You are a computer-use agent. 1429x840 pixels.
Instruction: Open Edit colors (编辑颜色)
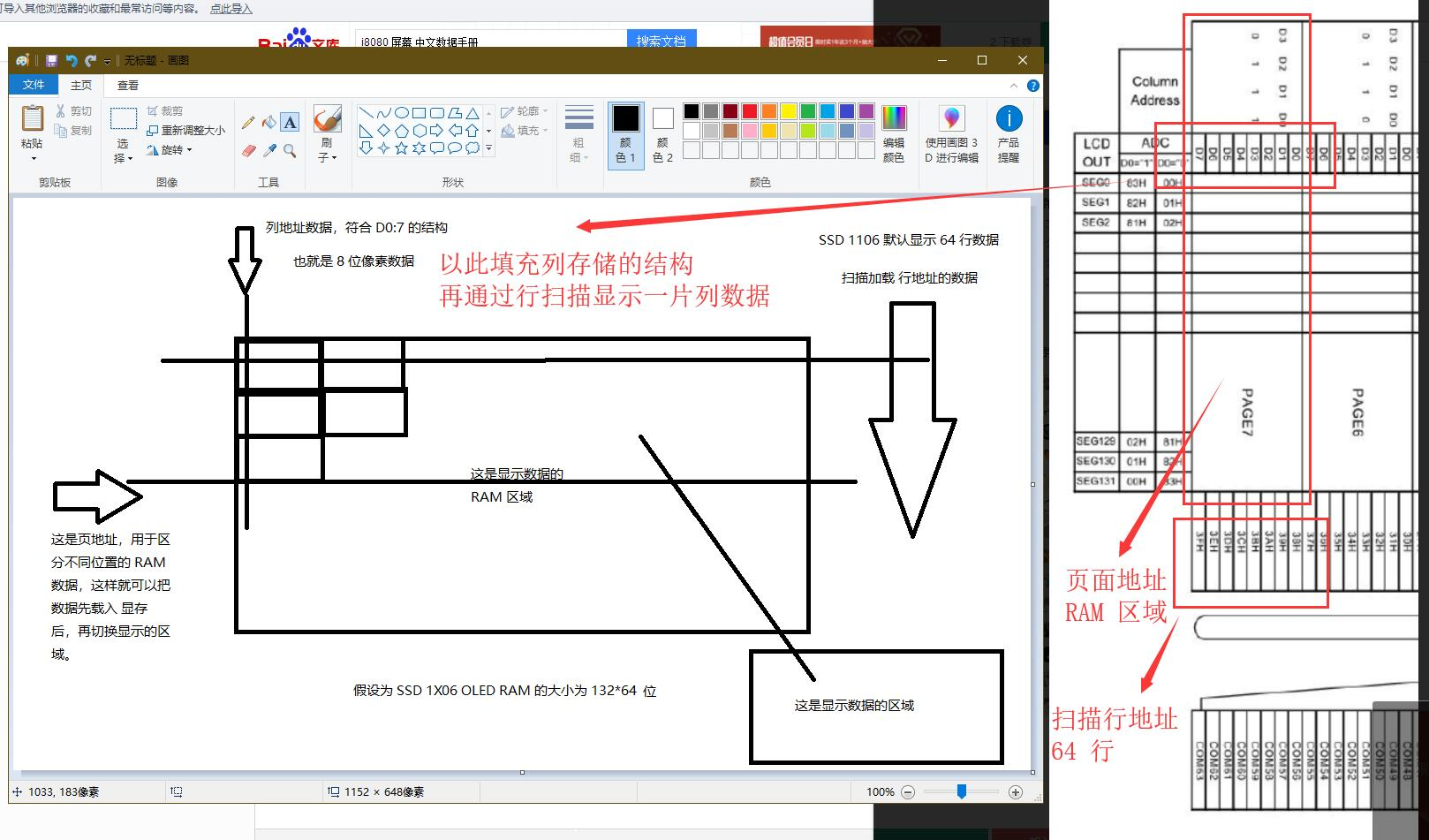tap(894, 133)
